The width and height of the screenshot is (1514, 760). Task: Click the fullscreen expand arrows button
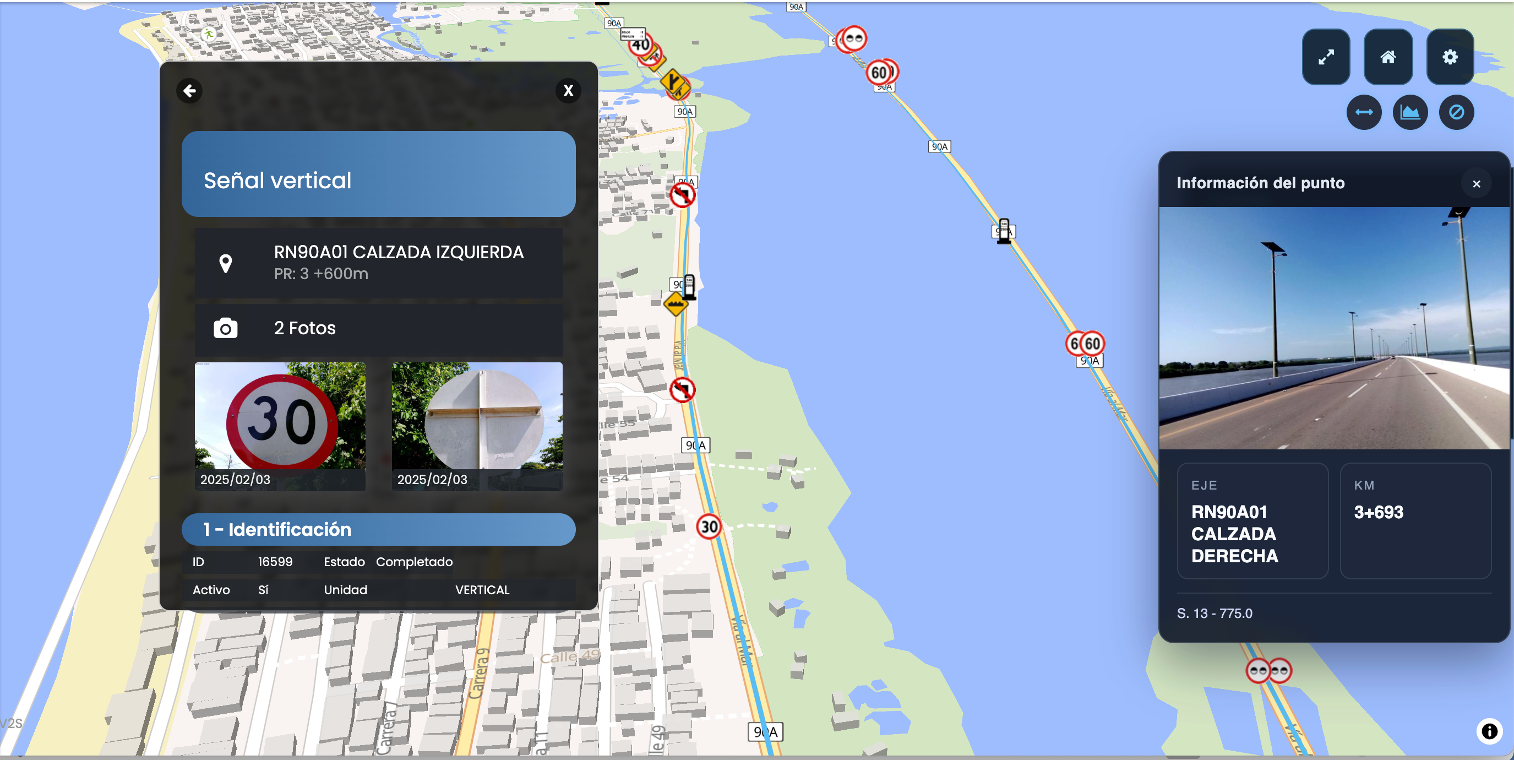[1326, 57]
